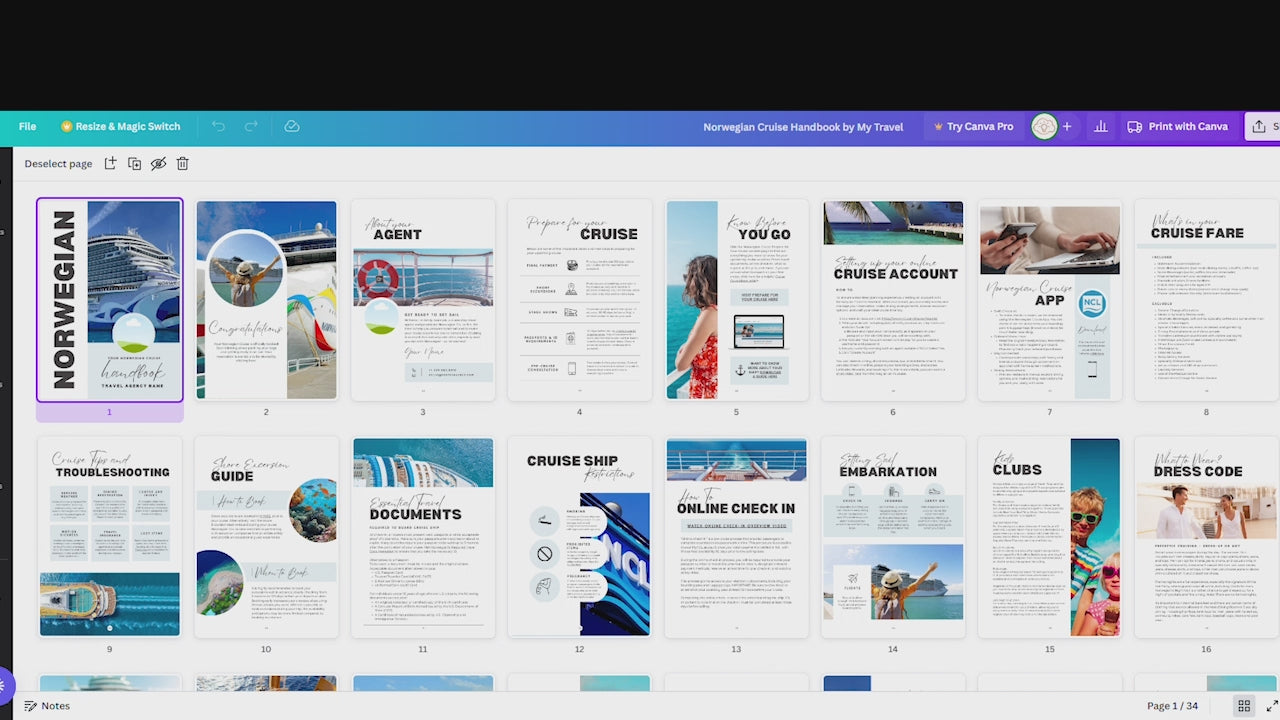Click the redo arrow icon
This screenshot has width=1280, height=720.
251,127
